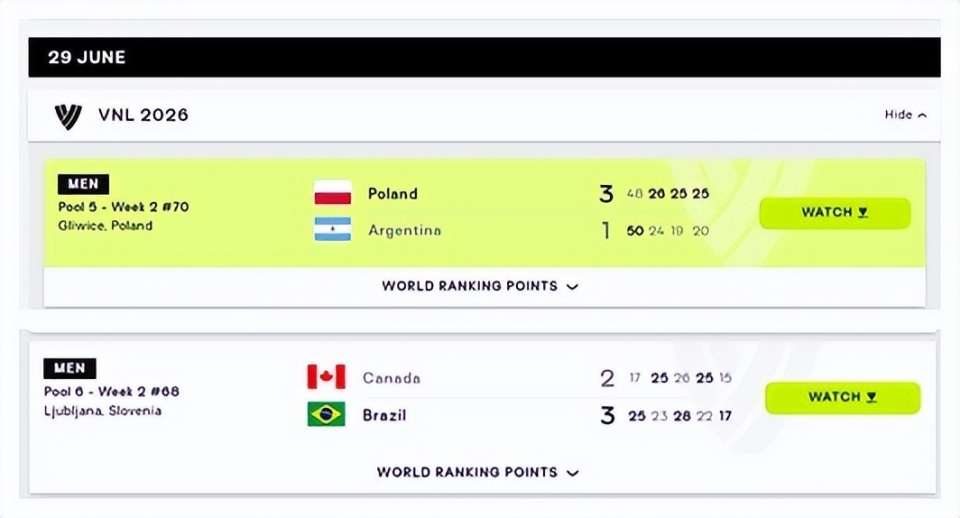Open the Poland team link
This screenshot has height=518, width=960.
[392, 193]
